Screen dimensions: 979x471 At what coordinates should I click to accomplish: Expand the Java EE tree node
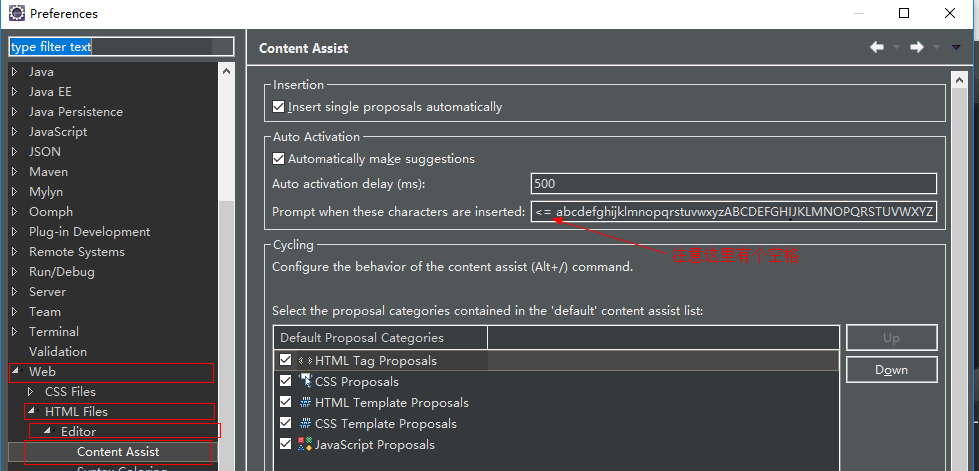[15, 92]
